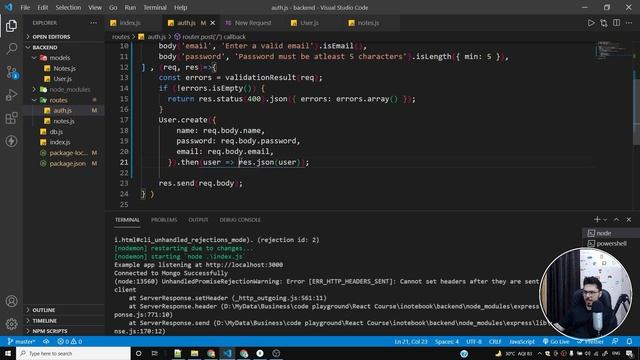
Task: Create a new terminal with plus icon
Action: click(597, 220)
